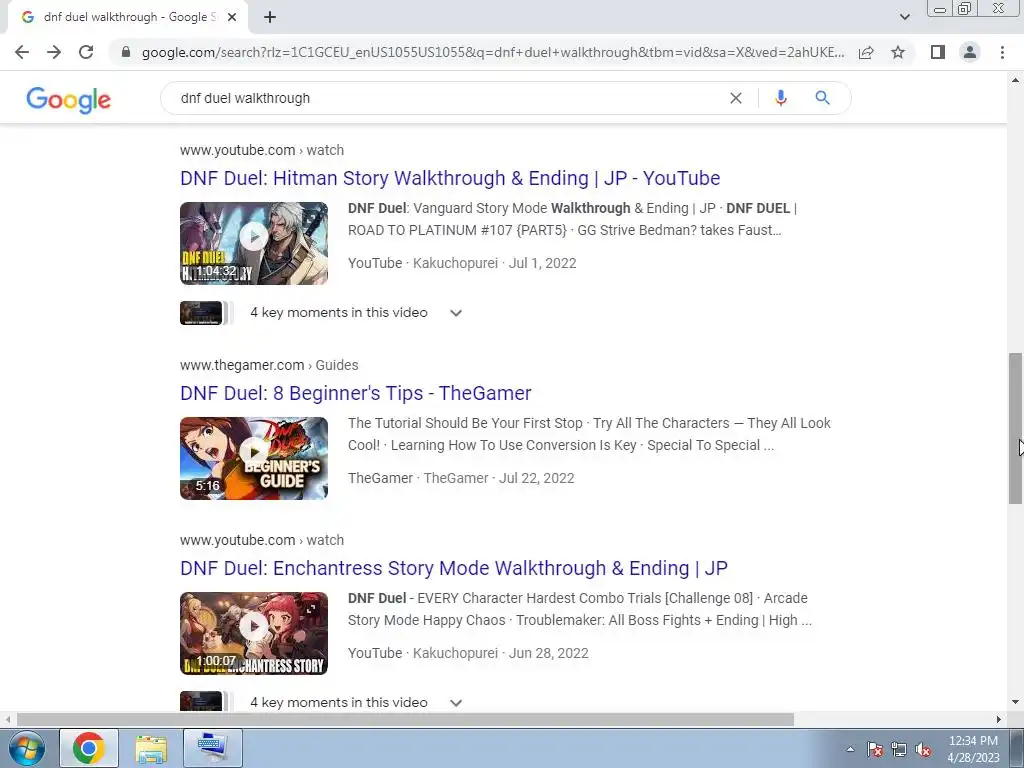This screenshot has width=1024, height=768.
Task: Show hidden system tray icons
Action: pyautogui.click(x=850, y=749)
